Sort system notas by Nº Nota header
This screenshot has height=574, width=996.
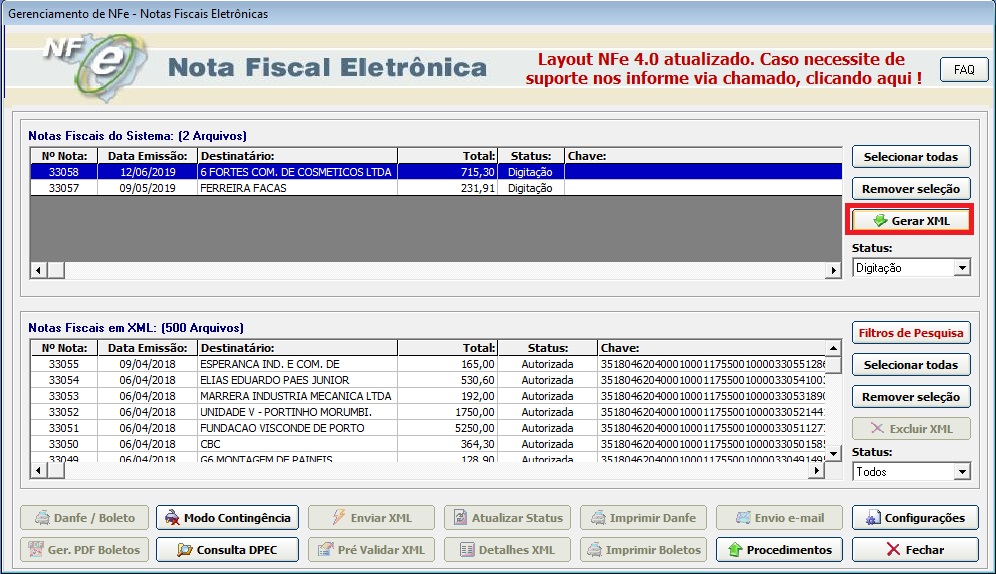tap(64, 156)
